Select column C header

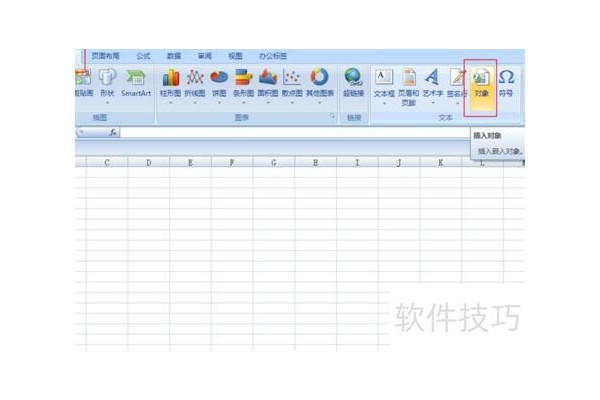pyautogui.click(x=107, y=162)
